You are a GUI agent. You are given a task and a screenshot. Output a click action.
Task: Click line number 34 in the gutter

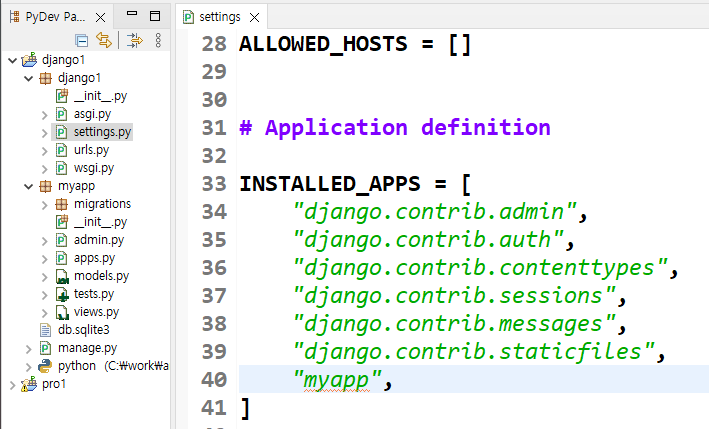[214, 212]
